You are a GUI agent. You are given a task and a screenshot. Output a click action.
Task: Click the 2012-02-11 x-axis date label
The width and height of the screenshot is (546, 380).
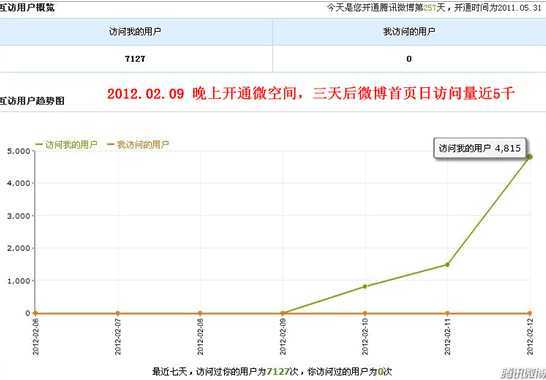tap(447, 337)
